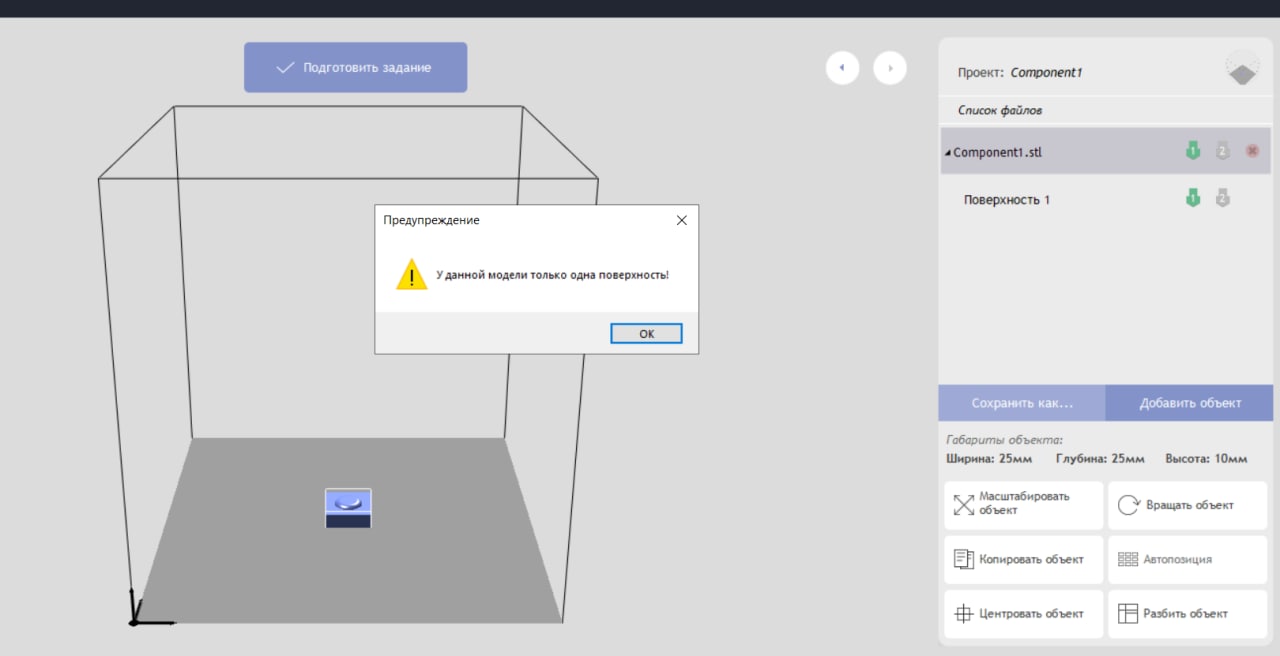Screen dimensions: 1280x656
Task: Go to previous view with left arrow
Action: click(x=842, y=68)
